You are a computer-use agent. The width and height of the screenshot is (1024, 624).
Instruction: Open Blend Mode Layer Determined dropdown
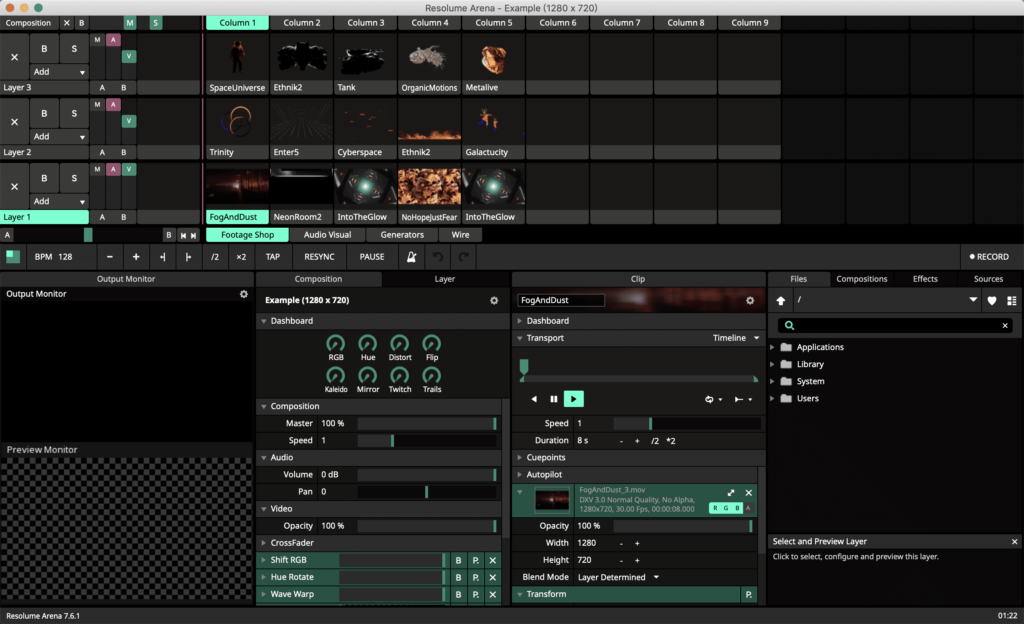(618, 577)
